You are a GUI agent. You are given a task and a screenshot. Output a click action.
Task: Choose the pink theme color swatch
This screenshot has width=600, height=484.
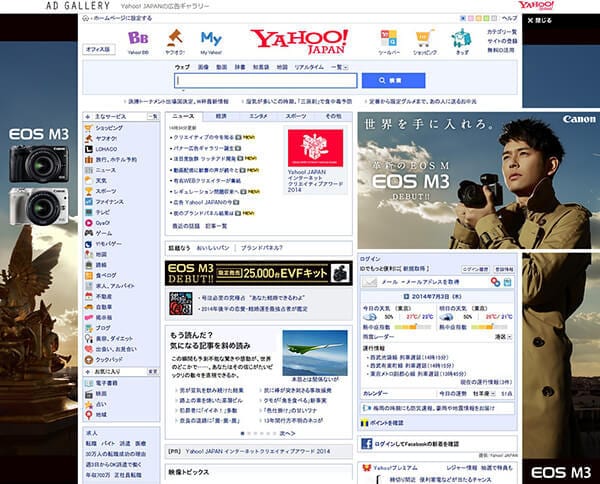(x=471, y=18)
